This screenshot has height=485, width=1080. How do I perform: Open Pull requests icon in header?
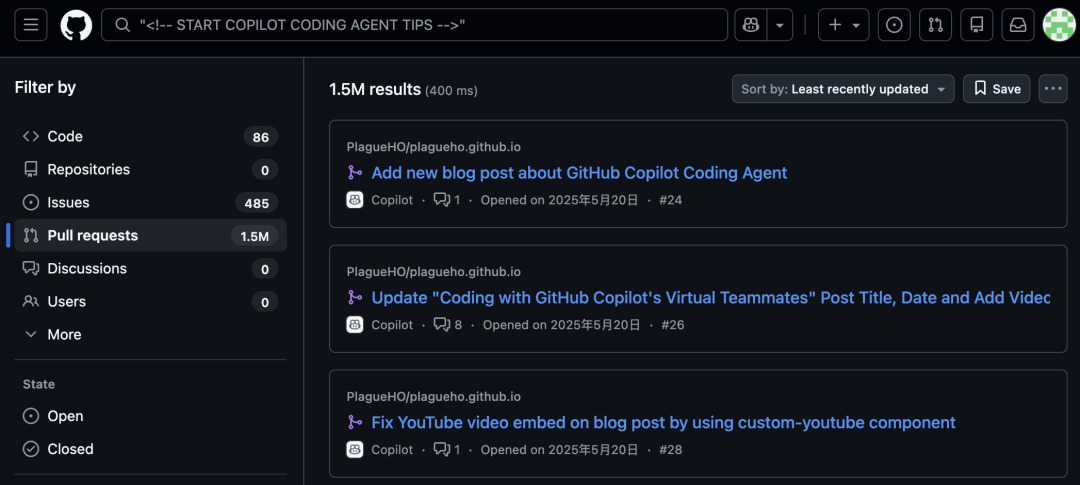935,25
